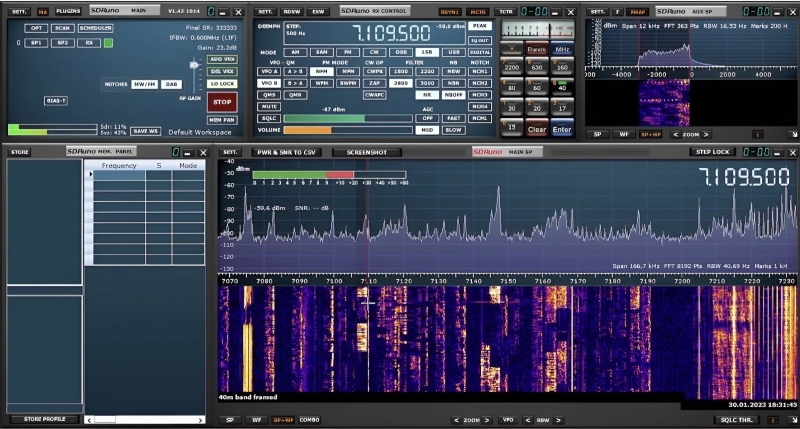Viewport: 800px width, 429px height.
Task: Click the SQLC THR. button
Action: pos(736,420)
